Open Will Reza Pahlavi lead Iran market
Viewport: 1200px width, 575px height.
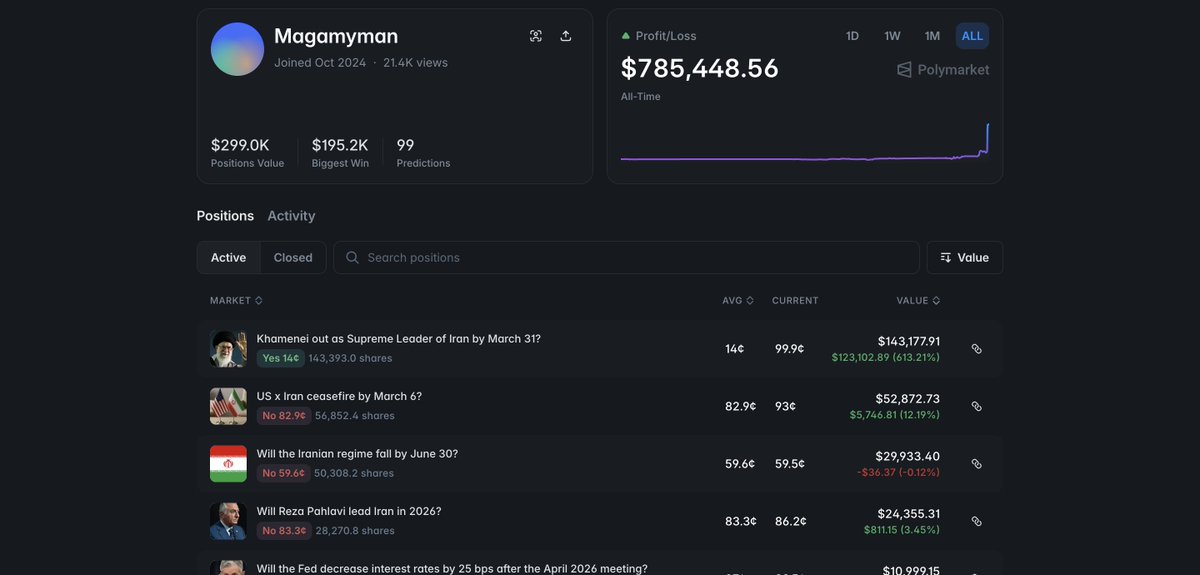pos(349,511)
